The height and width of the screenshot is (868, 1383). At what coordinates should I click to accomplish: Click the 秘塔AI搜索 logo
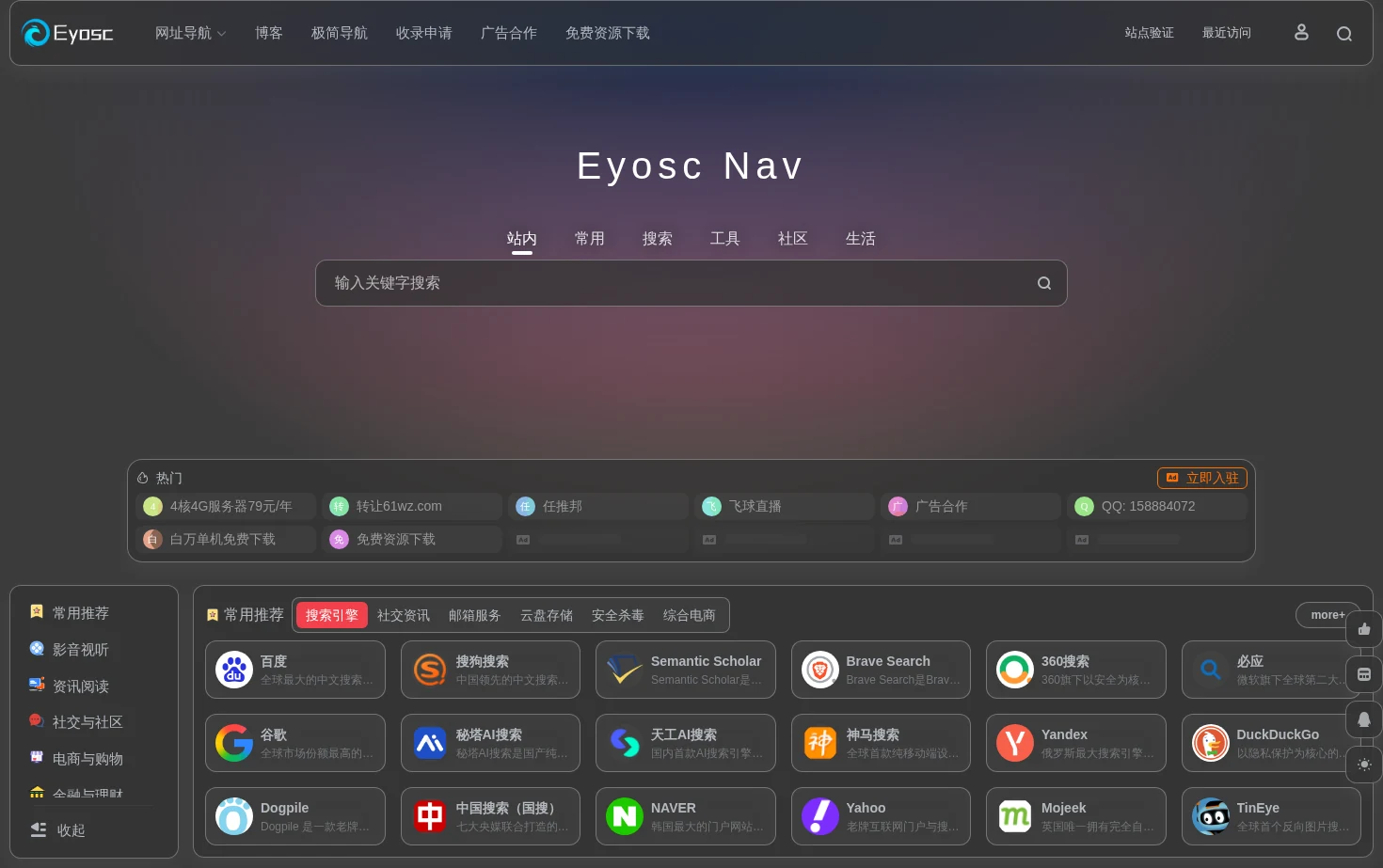(430, 743)
